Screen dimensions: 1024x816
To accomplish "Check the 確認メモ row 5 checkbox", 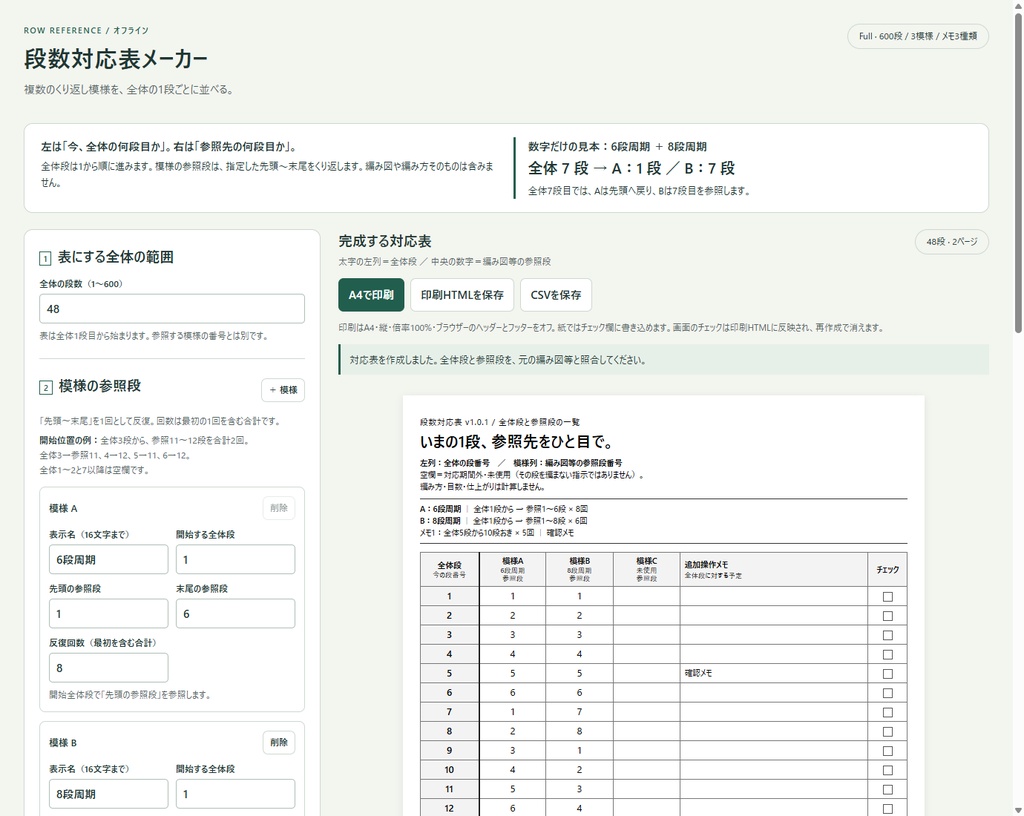I will pyautogui.click(x=888, y=674).
